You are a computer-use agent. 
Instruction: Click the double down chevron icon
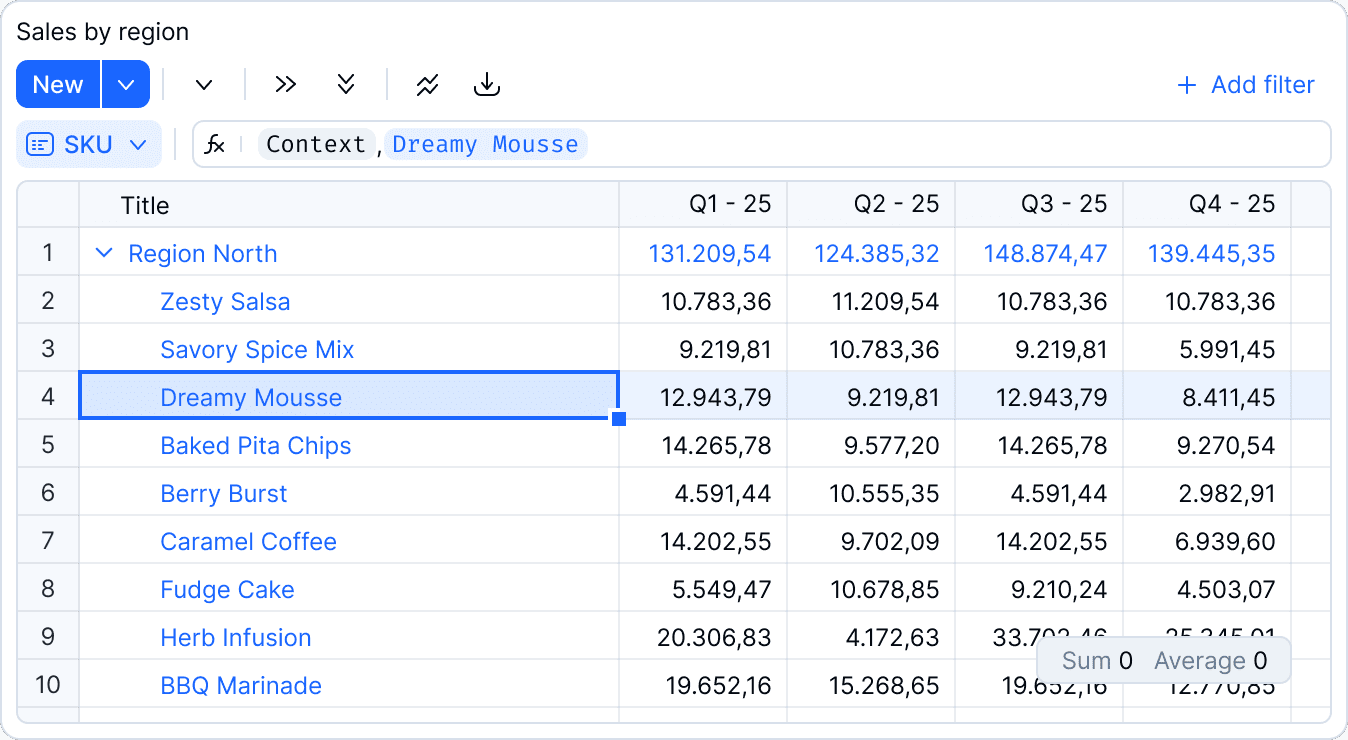point(346,85)
